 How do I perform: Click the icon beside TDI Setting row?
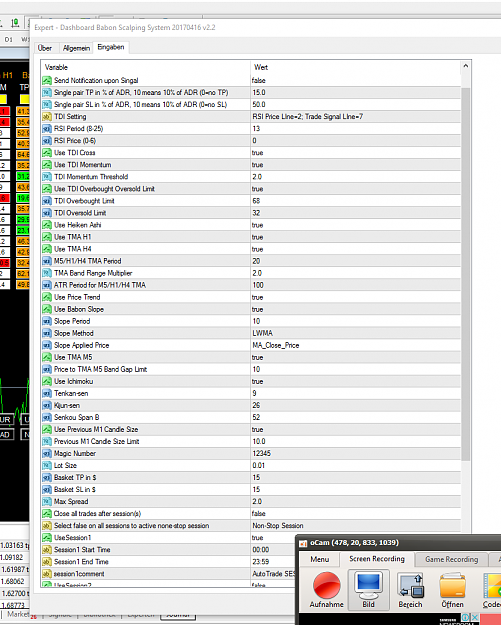[47, 117]
